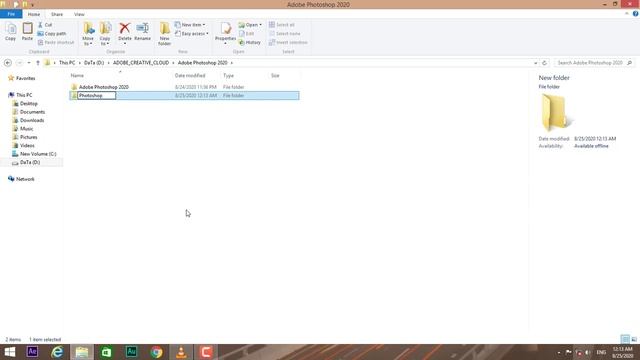
Task: Open VLC media player from the taskbar
Action: (181, 352)
